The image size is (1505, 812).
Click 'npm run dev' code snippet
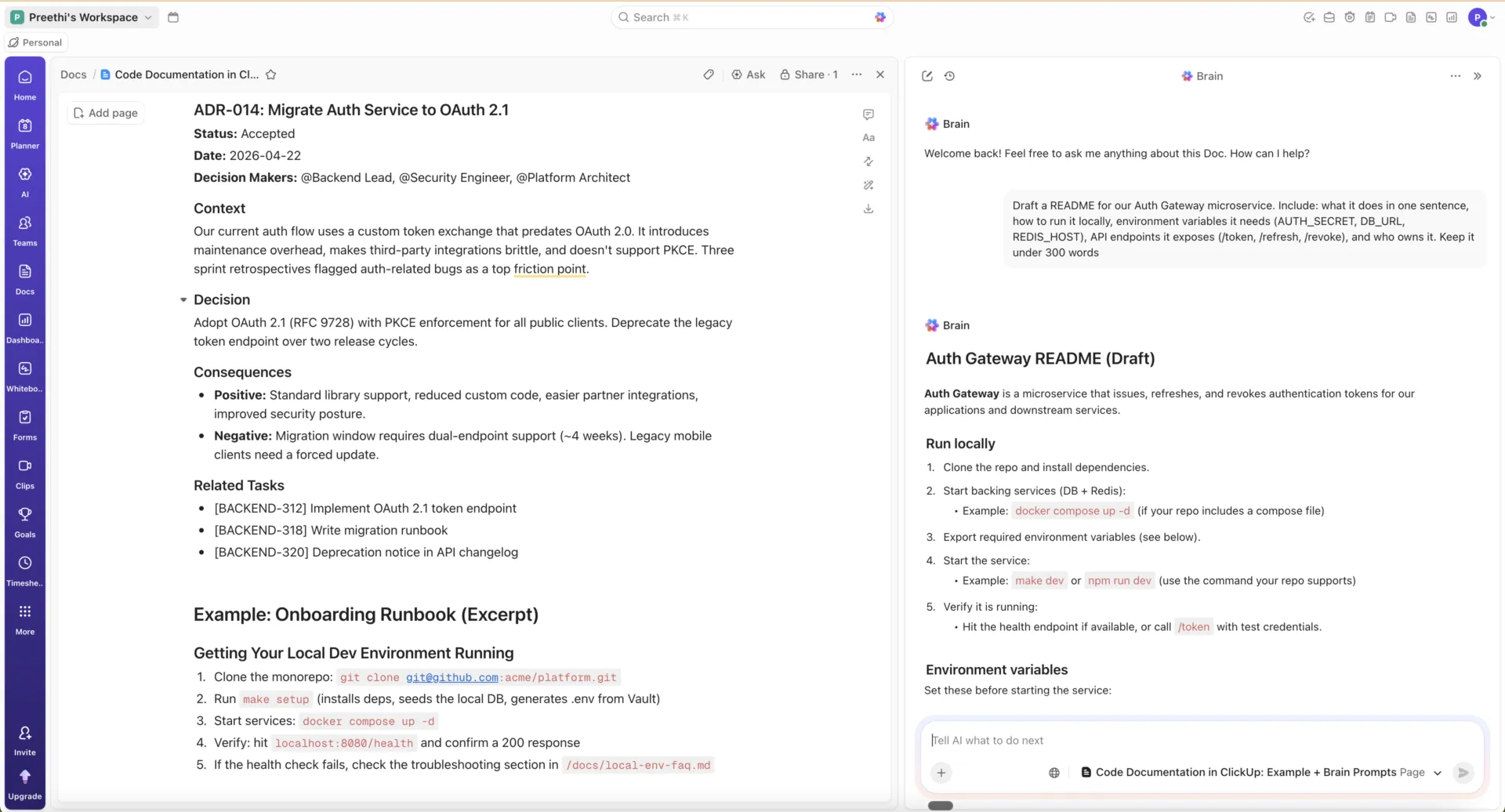pos(1119,581)
